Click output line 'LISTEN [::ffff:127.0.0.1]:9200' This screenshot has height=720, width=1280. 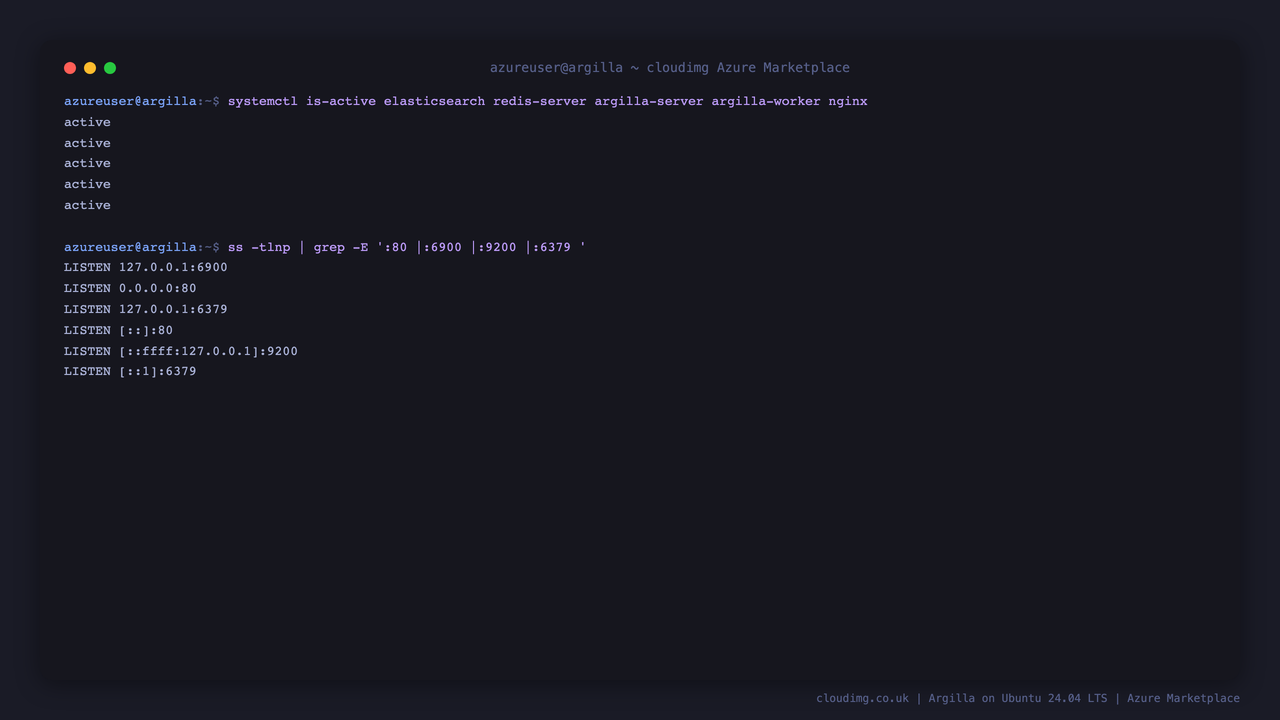click(x=181, y=352)
